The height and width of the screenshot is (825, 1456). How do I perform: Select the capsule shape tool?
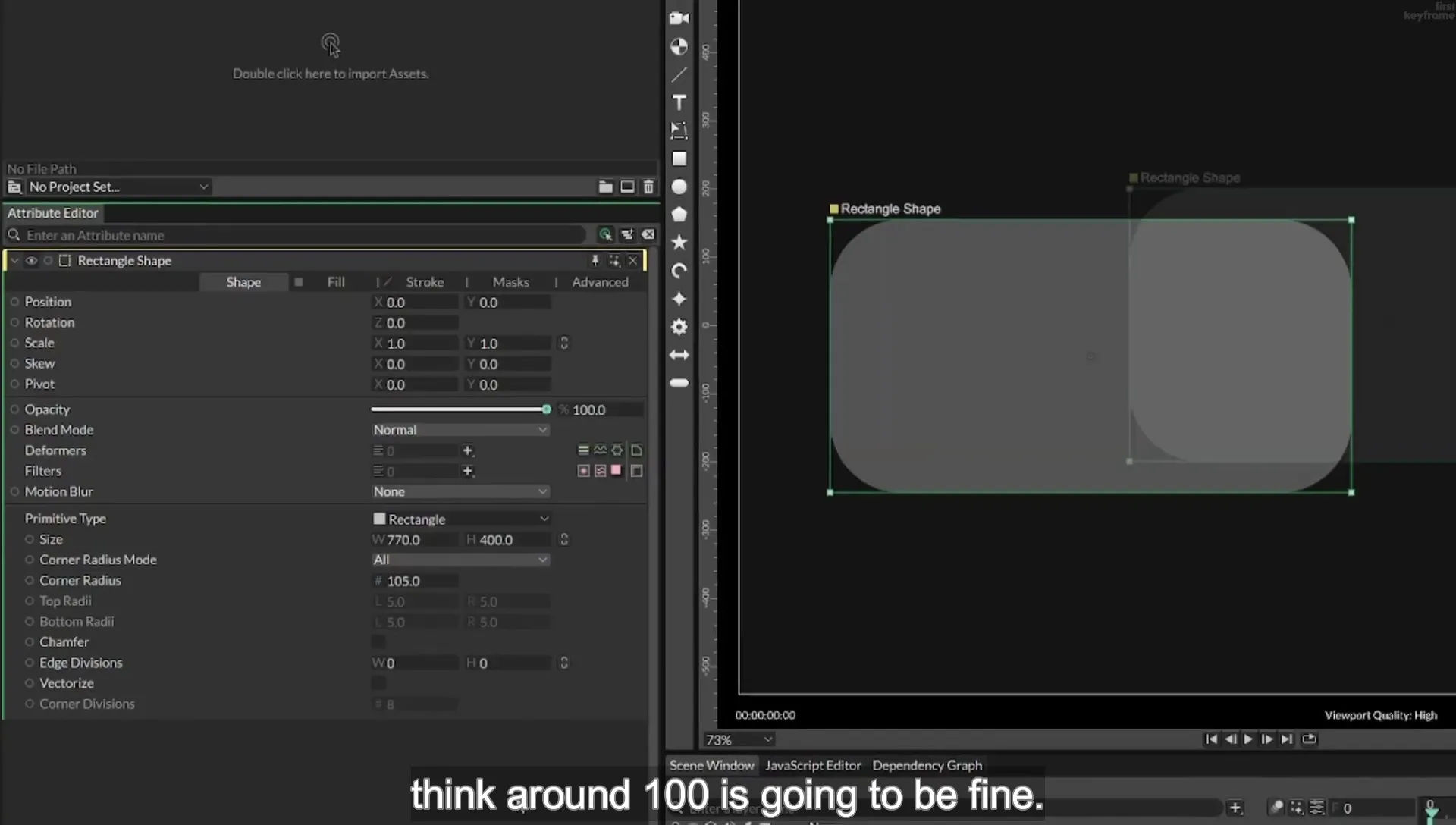click(x=679, y=383)
